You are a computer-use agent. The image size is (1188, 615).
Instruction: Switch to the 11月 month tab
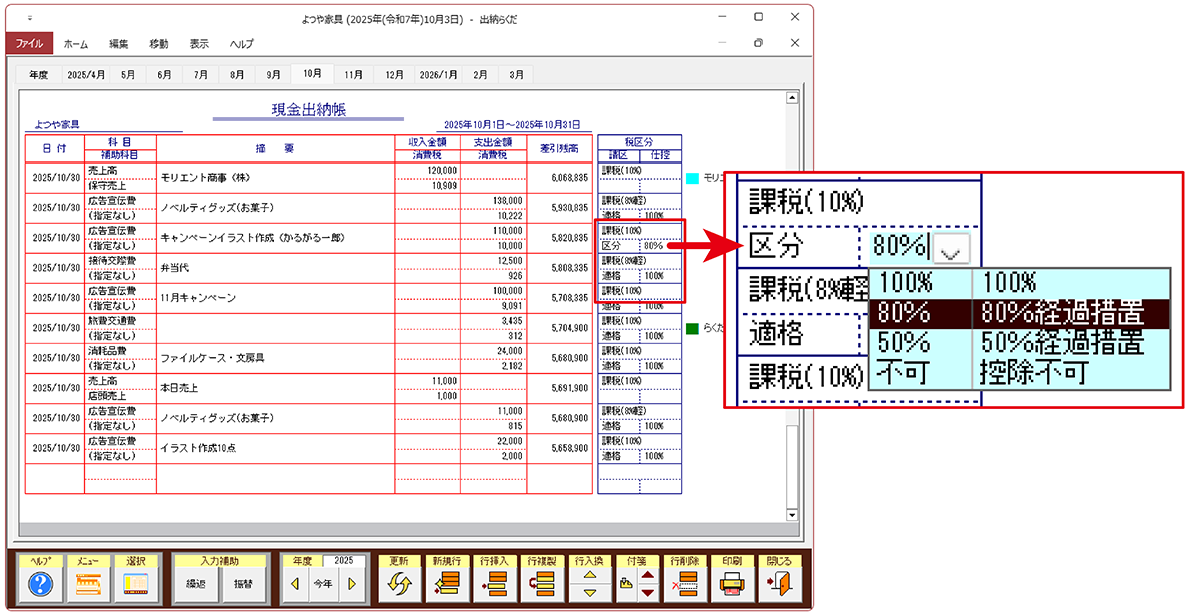353,75
